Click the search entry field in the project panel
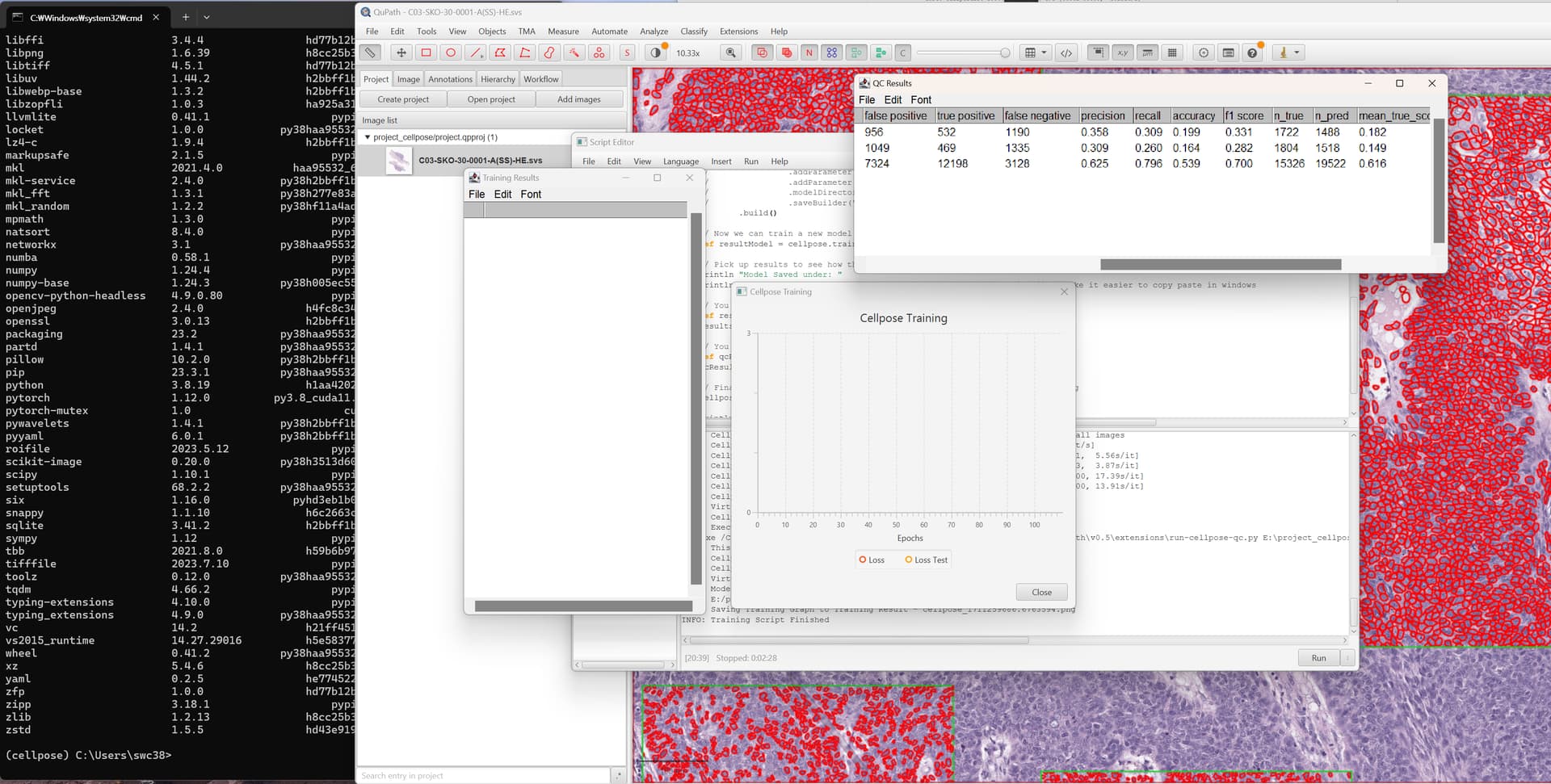1551x784 pixels. coord(485,775)
